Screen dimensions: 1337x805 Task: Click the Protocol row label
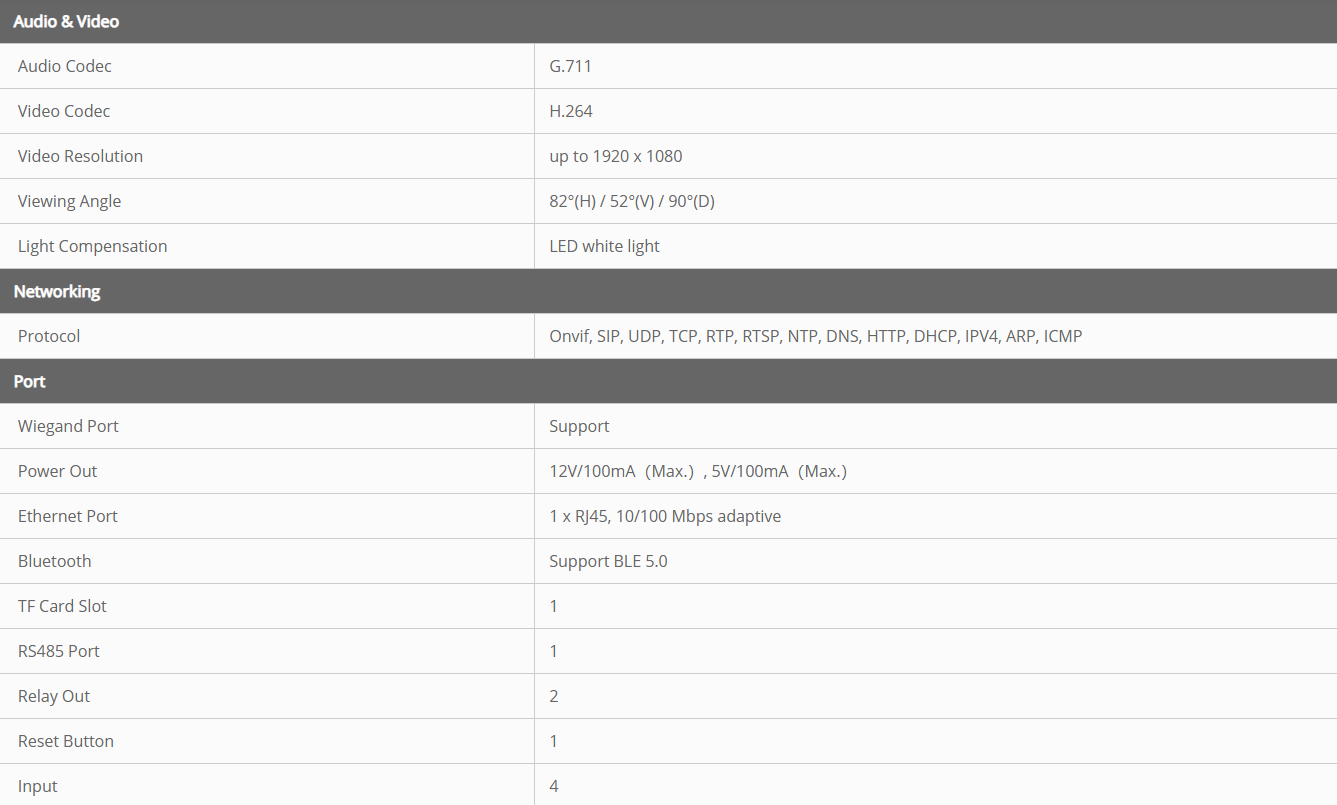pos(49,336)
